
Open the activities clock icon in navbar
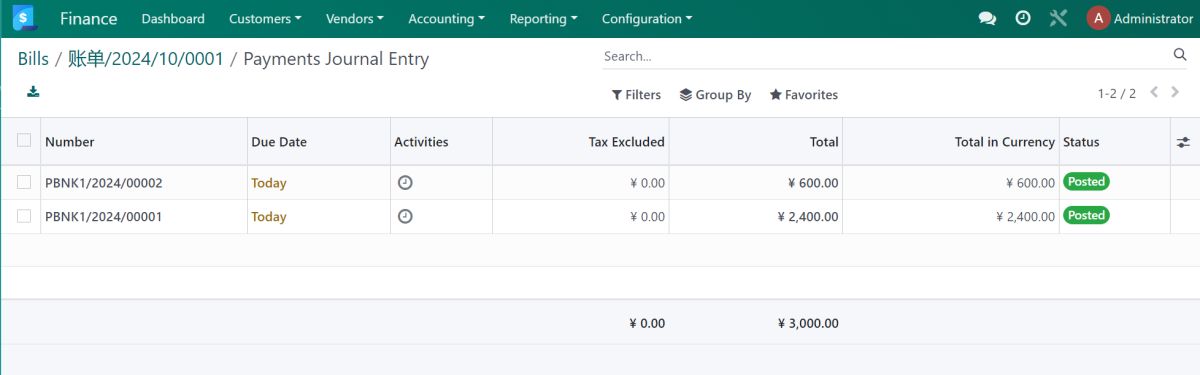[1023, 18]
